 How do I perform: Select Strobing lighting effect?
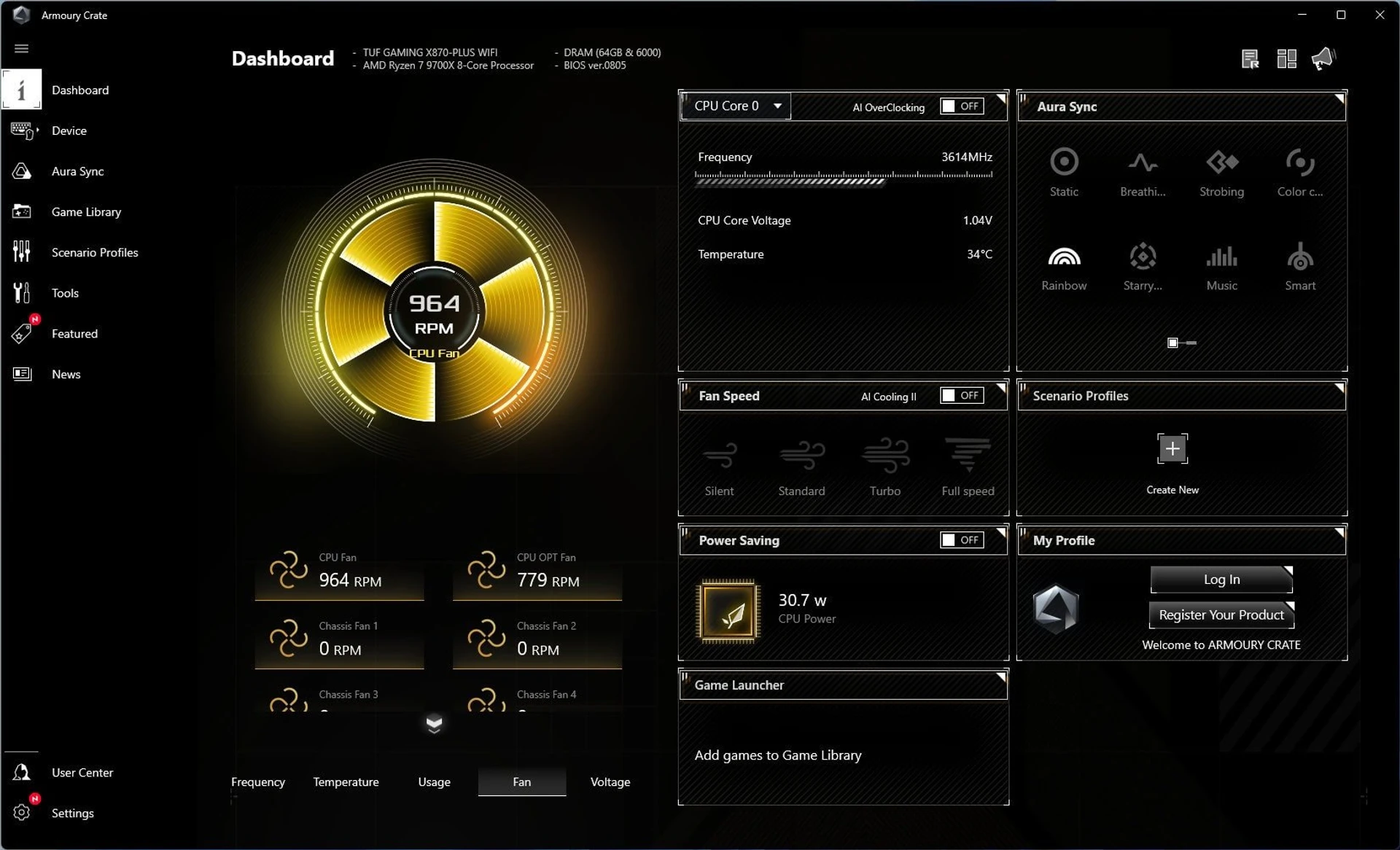1221,172
